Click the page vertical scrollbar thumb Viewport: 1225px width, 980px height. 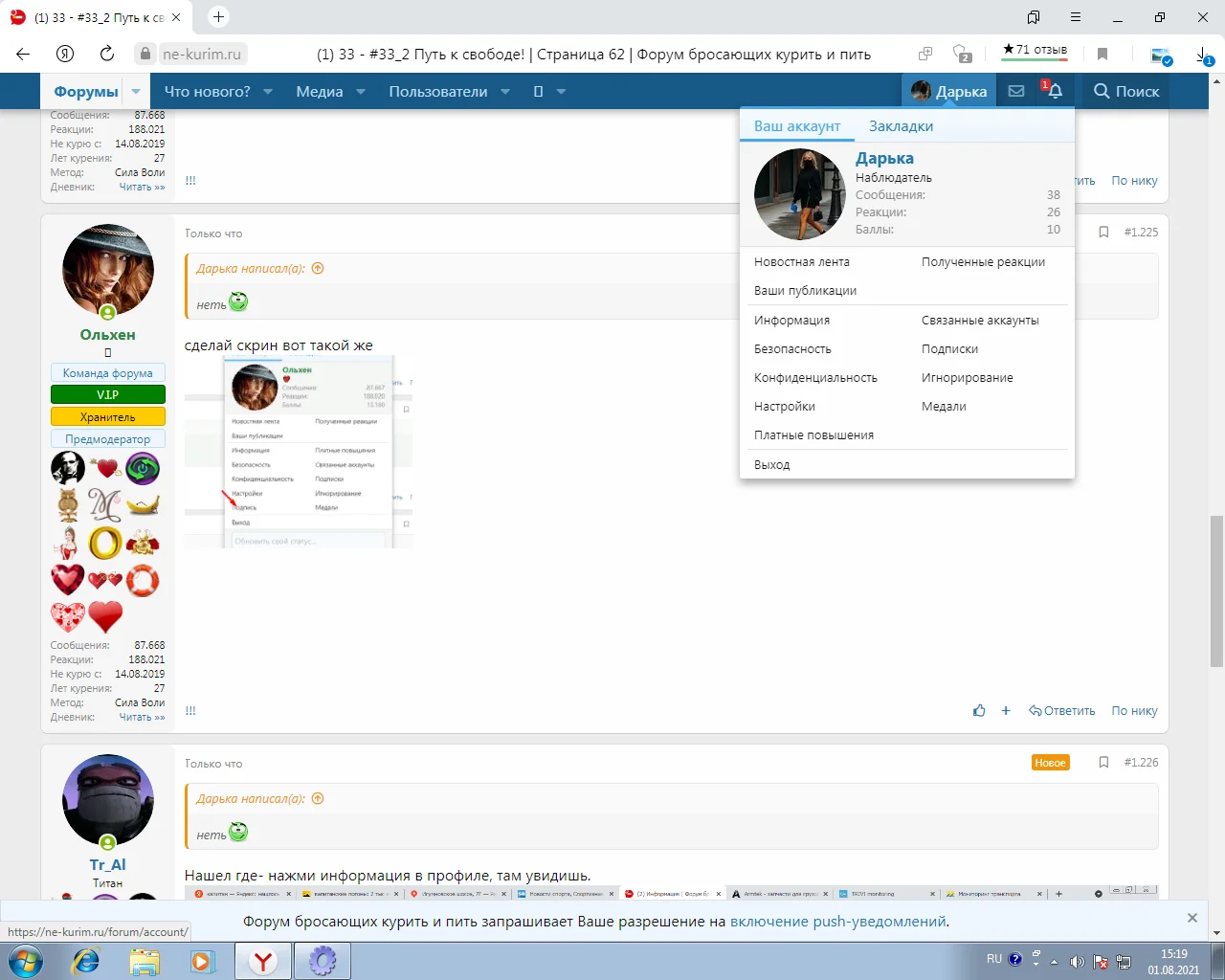pyautogui.click(x=1216, y=591)
